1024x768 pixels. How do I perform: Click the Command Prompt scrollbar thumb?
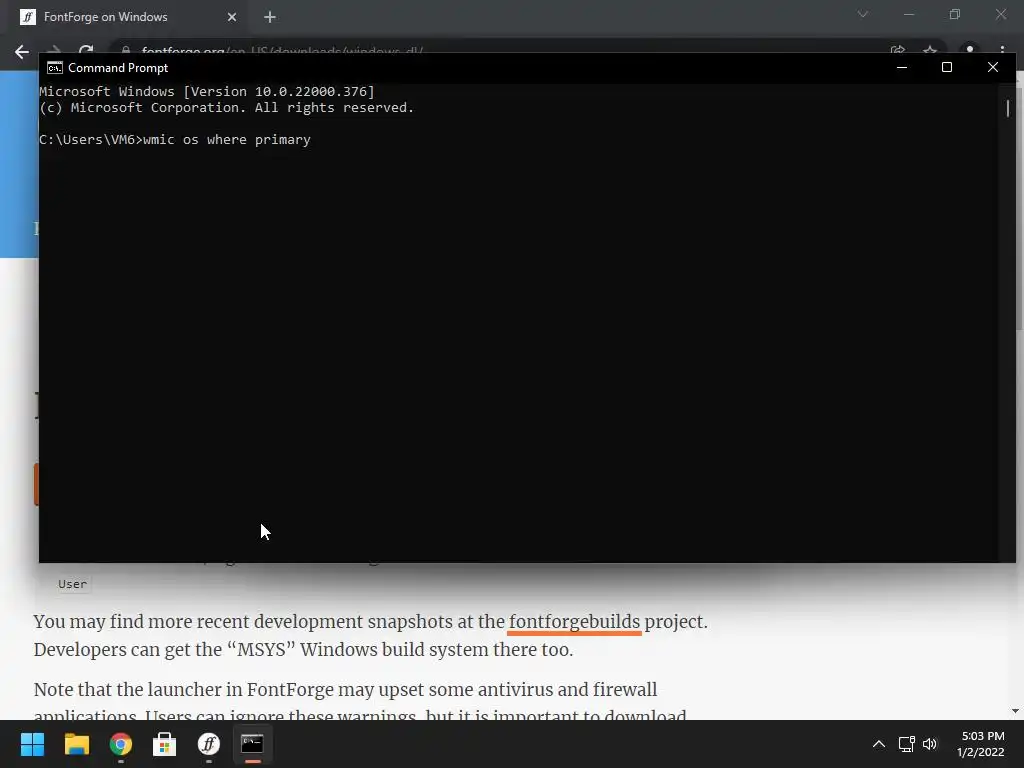tap(1008, 108)
